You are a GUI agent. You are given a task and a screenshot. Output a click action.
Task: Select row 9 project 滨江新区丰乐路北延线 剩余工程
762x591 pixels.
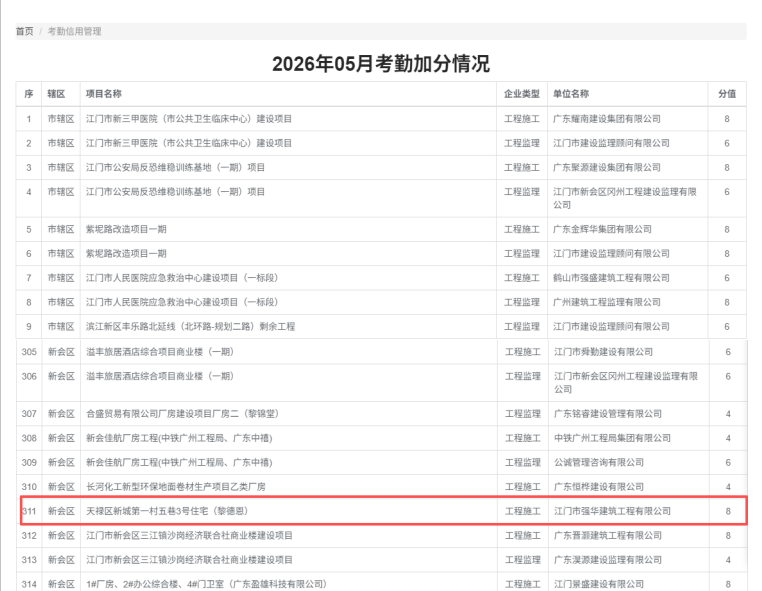(190, 326)
